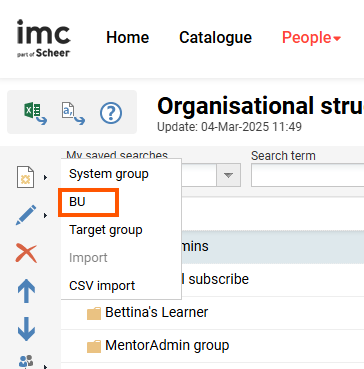364x369 pixels.
Task: Click the blue move up arrow
Action: pos(26,291)
